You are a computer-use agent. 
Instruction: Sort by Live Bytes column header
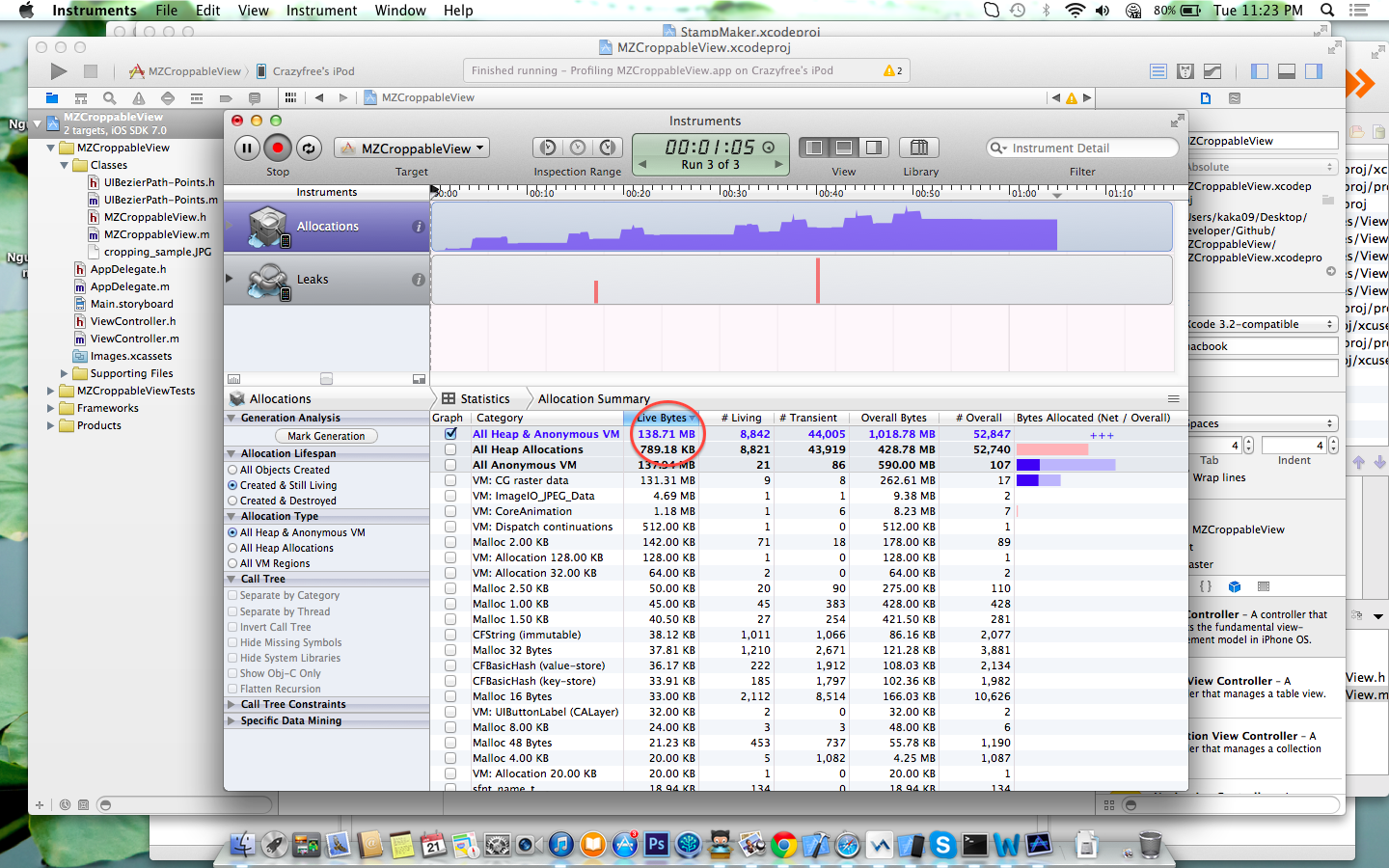tap(662, 418)
